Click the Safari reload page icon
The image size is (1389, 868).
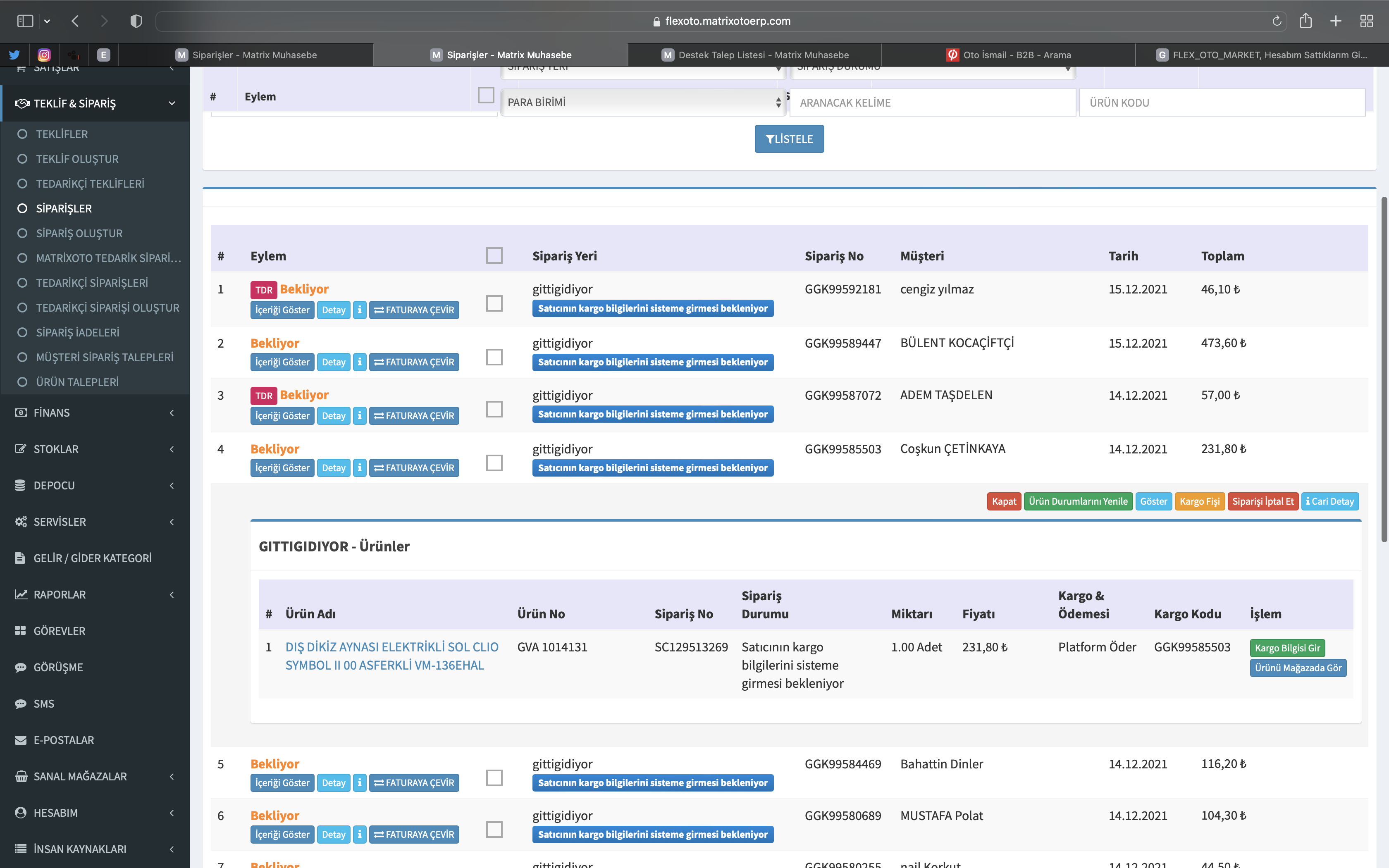pos(1277,21)
